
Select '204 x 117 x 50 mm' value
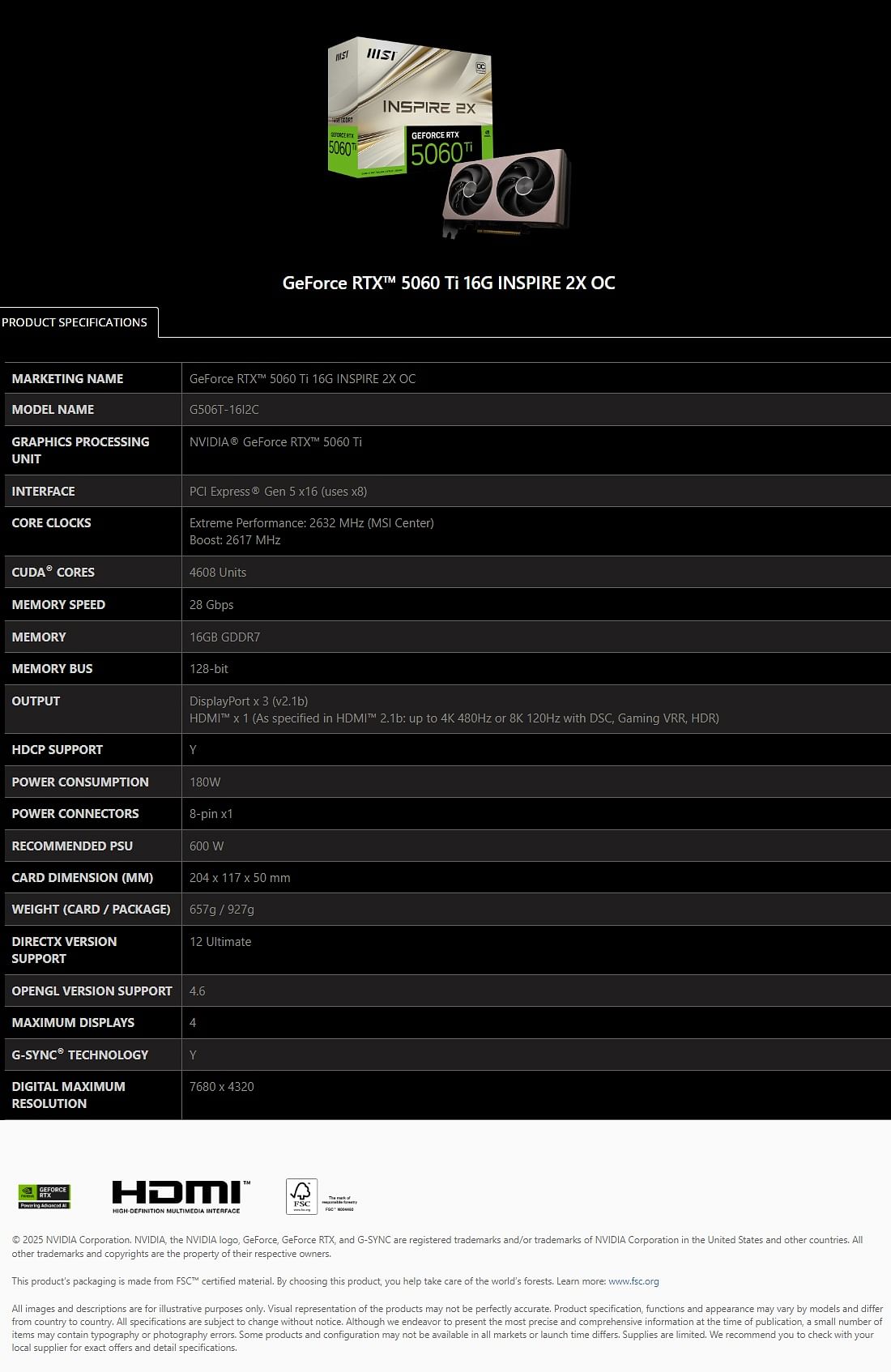(x=240, y=878)
